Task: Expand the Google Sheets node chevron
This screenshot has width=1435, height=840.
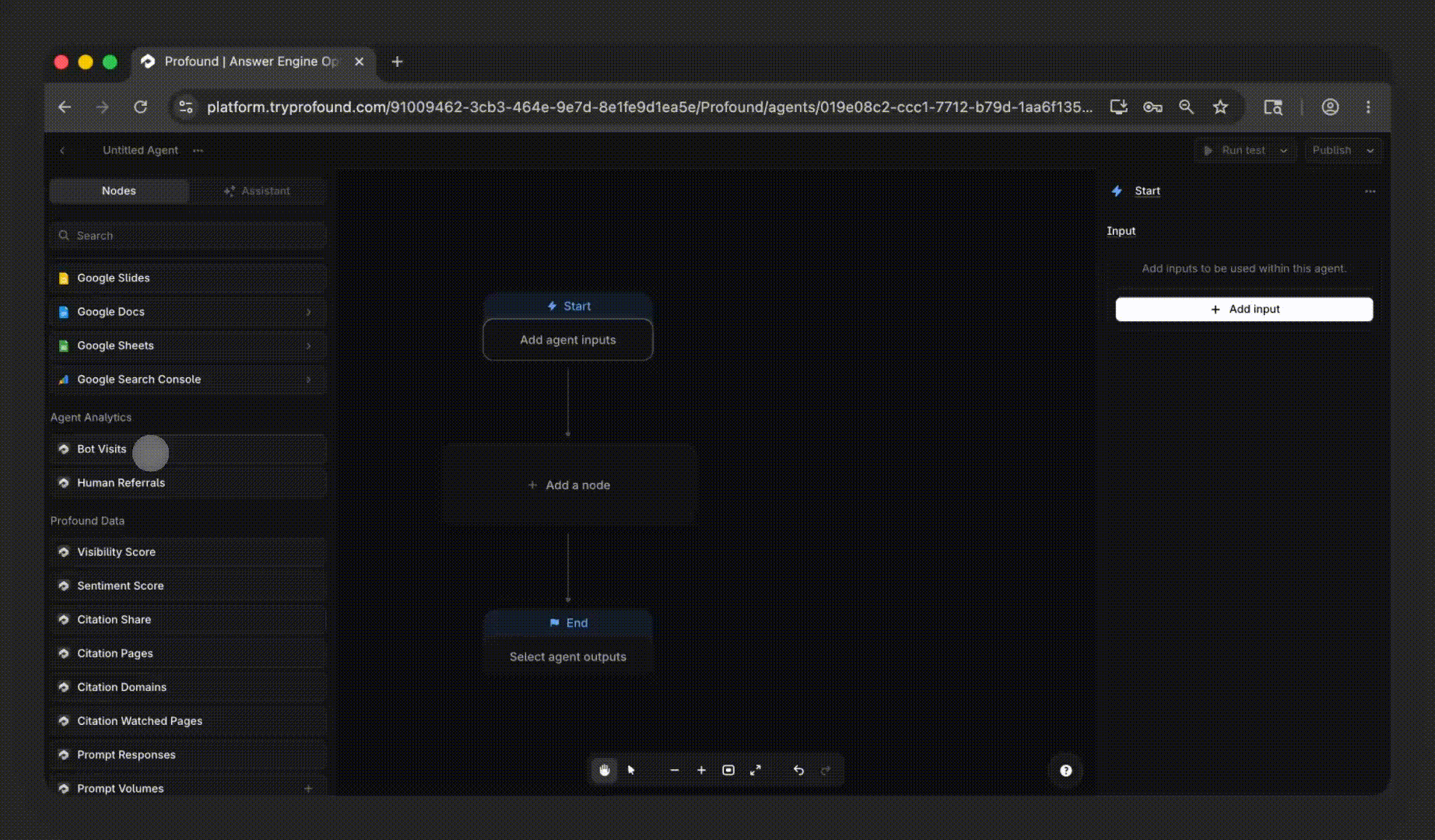Action: (x=309, y=346)
